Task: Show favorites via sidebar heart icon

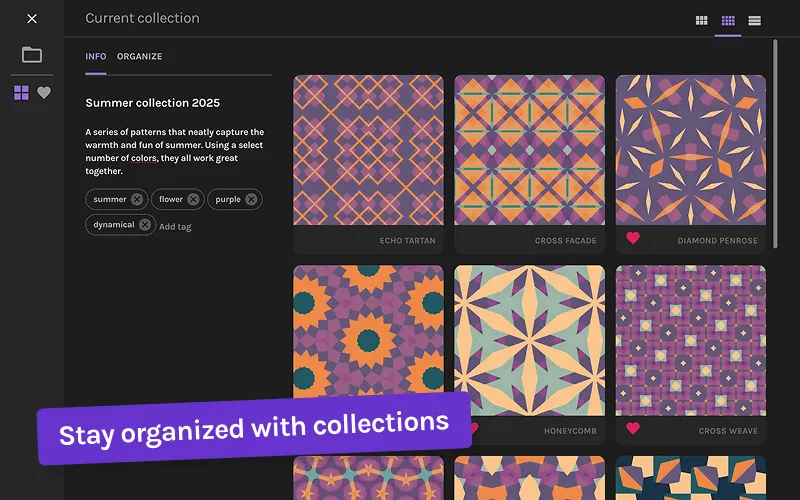Action: coord(44,93)
